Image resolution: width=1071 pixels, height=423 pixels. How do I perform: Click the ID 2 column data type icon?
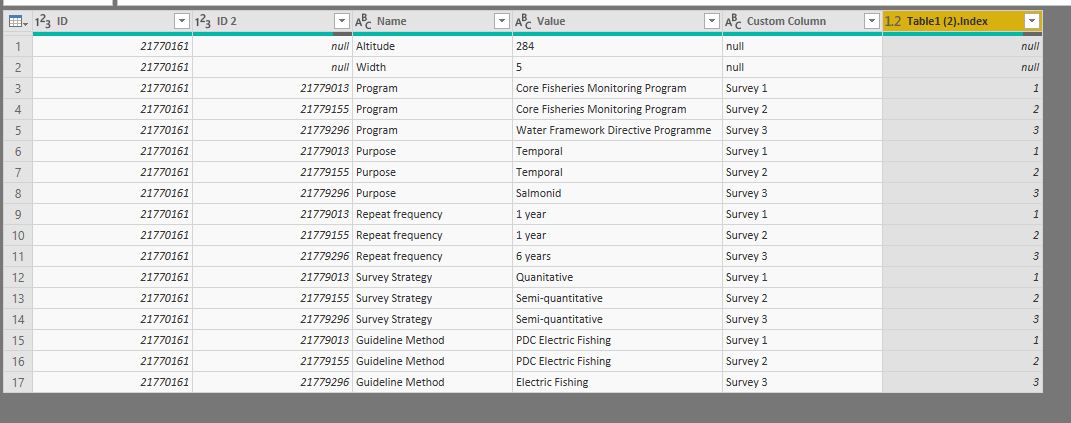click(x=203, y=22)
